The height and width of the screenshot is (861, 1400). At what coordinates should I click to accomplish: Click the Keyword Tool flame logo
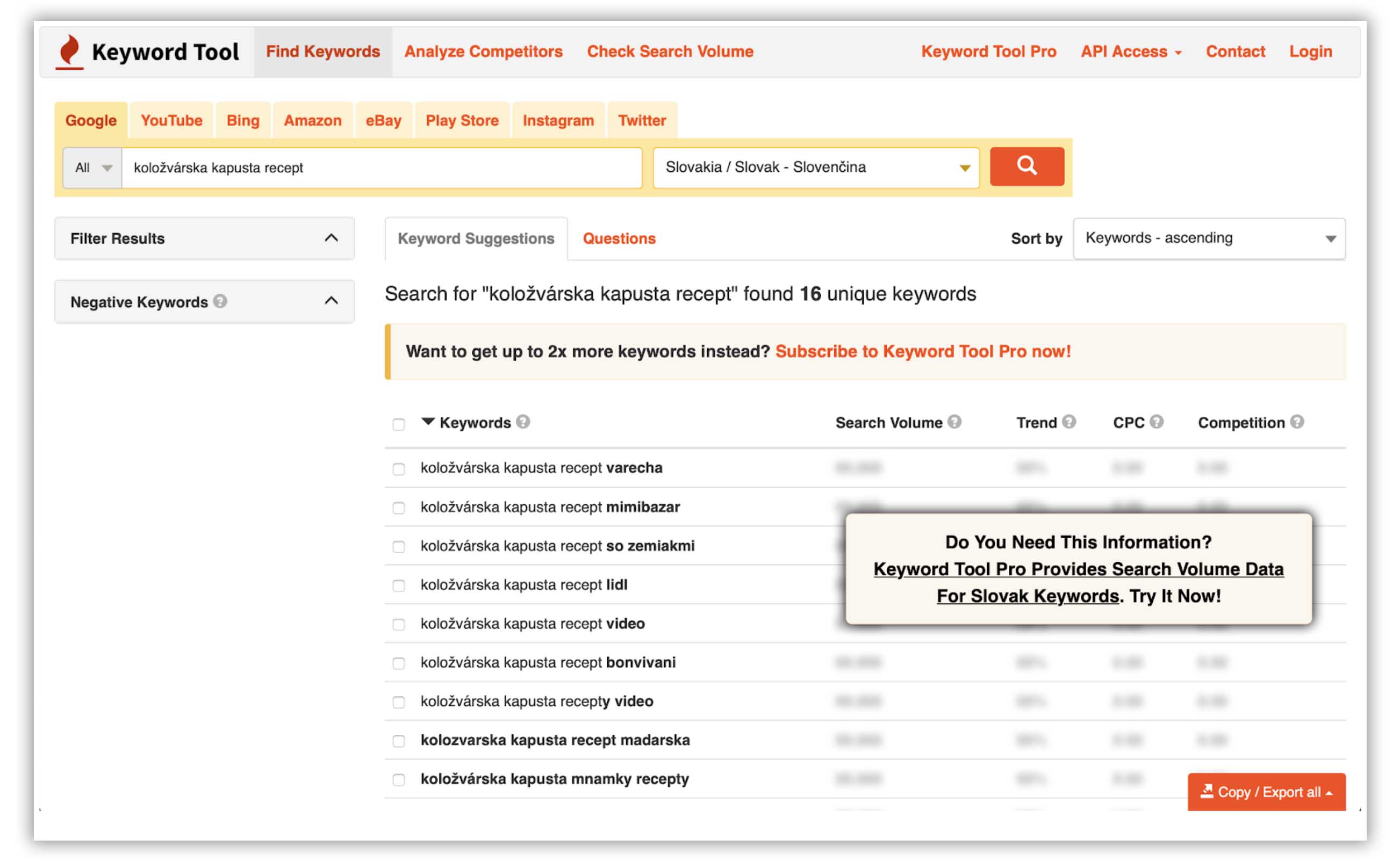coord(70,52)
